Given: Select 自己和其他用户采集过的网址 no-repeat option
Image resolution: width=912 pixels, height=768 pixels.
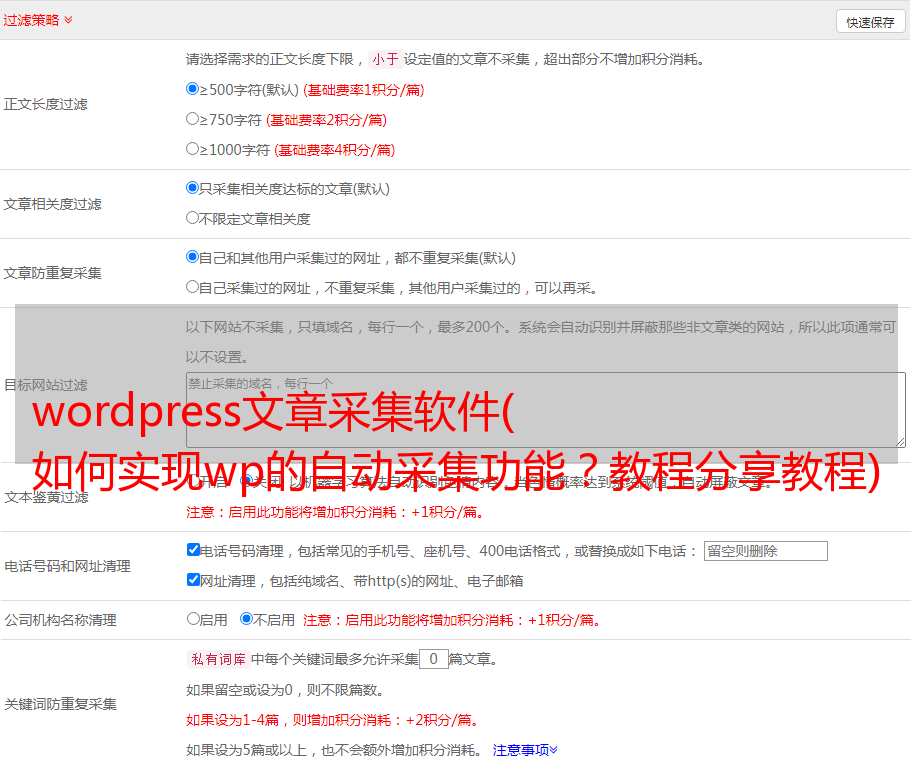Looking at the screenshot, I should pos(192,257).
